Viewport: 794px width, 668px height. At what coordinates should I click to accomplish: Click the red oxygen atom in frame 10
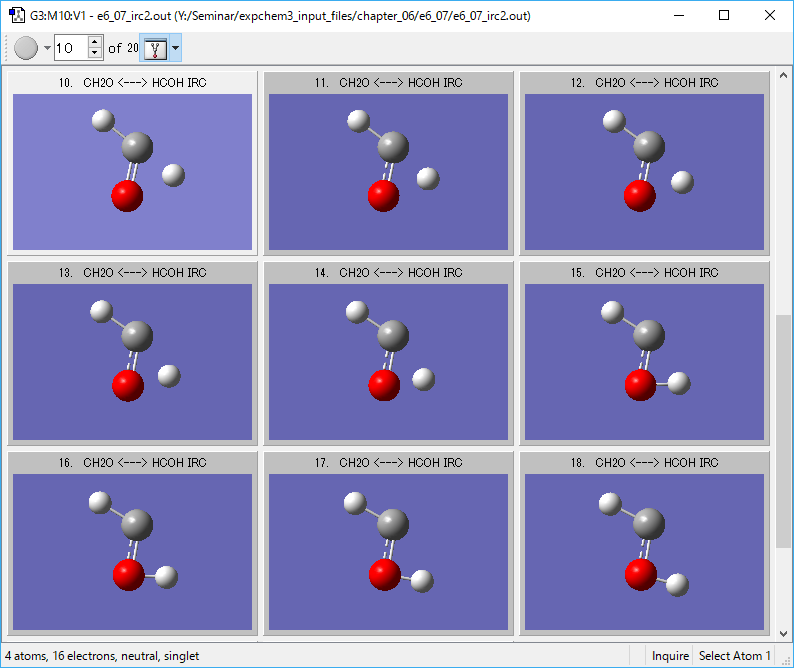click(127, 195)
